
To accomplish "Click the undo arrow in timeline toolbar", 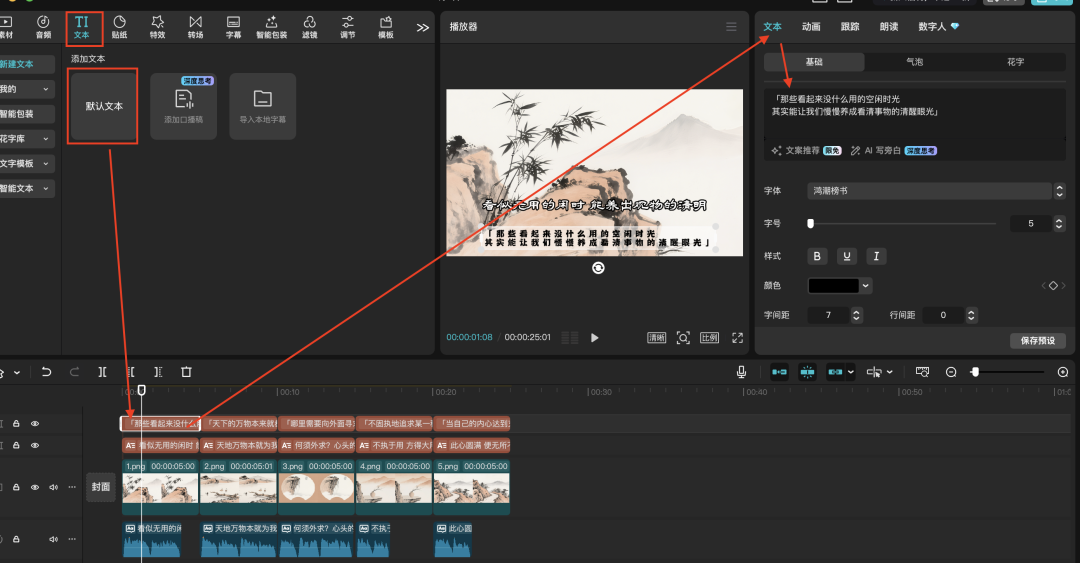I will pyautogui.click(x=46, y=372).
